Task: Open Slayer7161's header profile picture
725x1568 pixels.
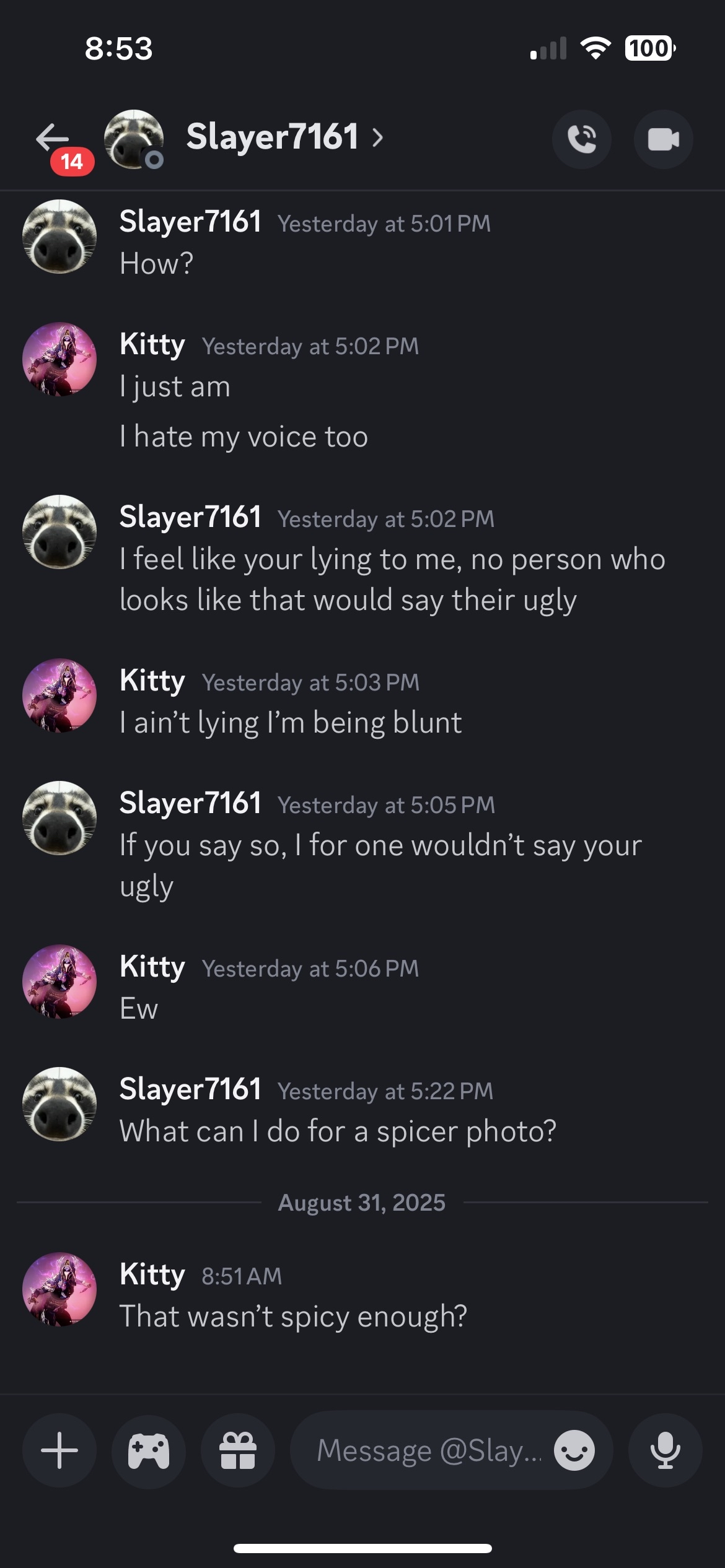Action: tap(133, 139)
